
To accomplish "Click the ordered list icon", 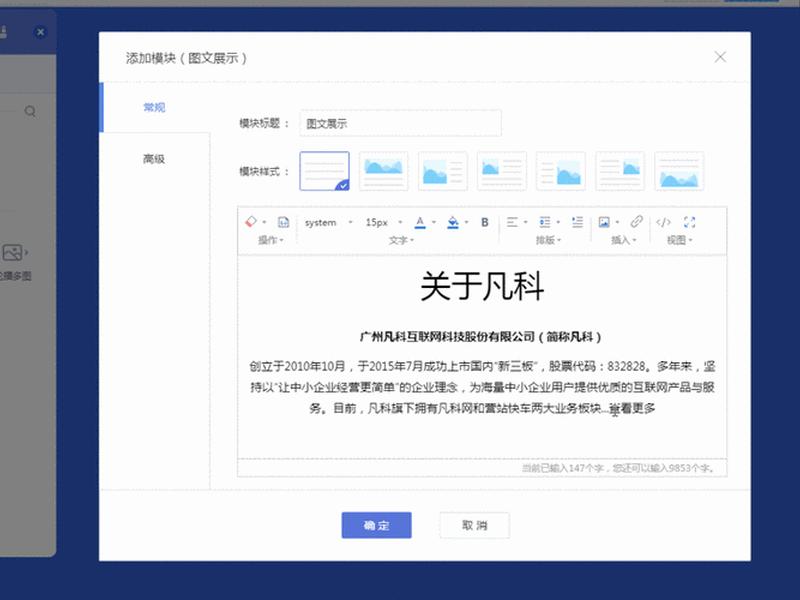I will (x=545, y=222).
